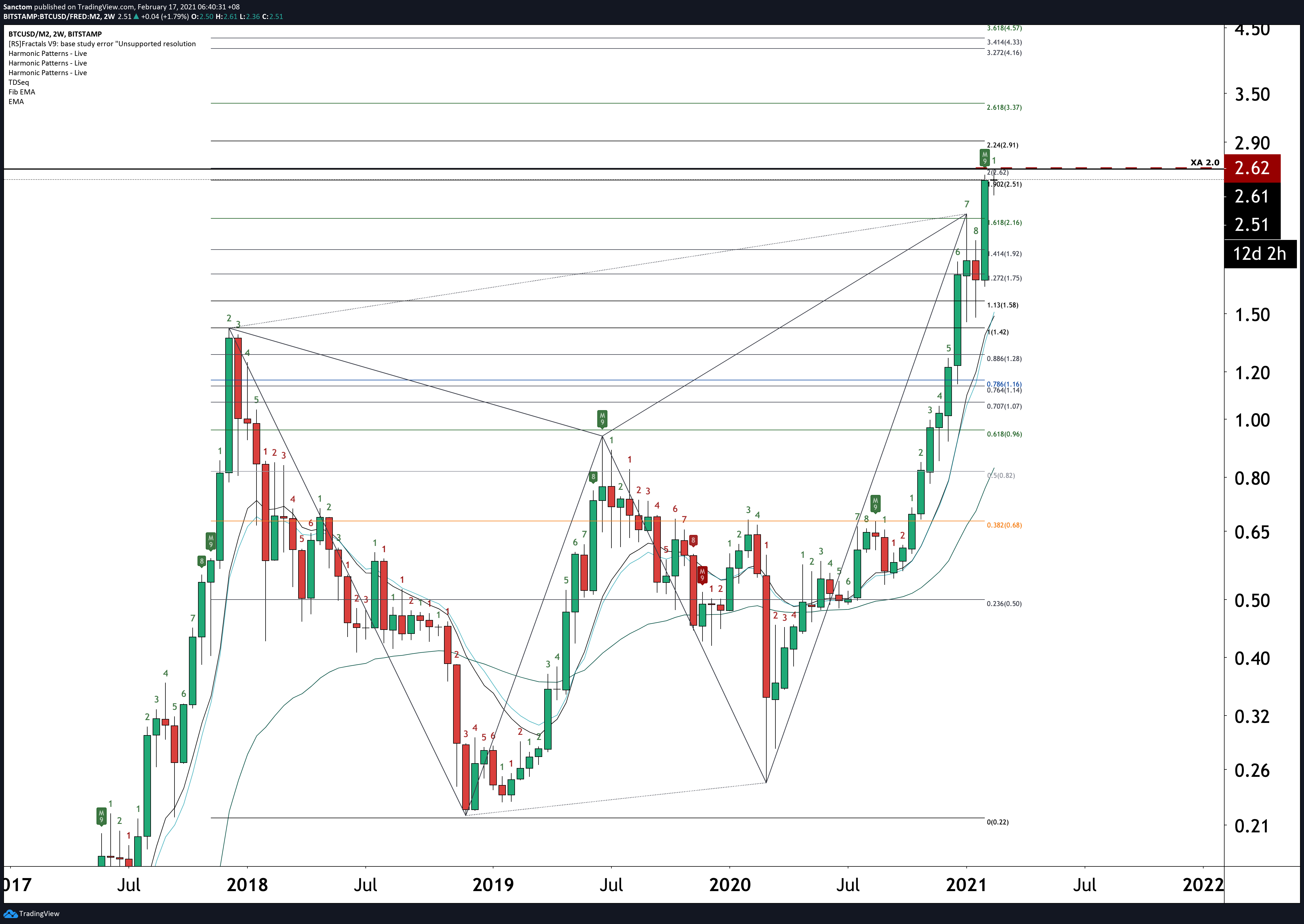The height and width of the screenshot is (924, 1304).
Task: Click the BTCUSD/M2, 2W, BITSTAMP legend line
Action: click(55, 34)
